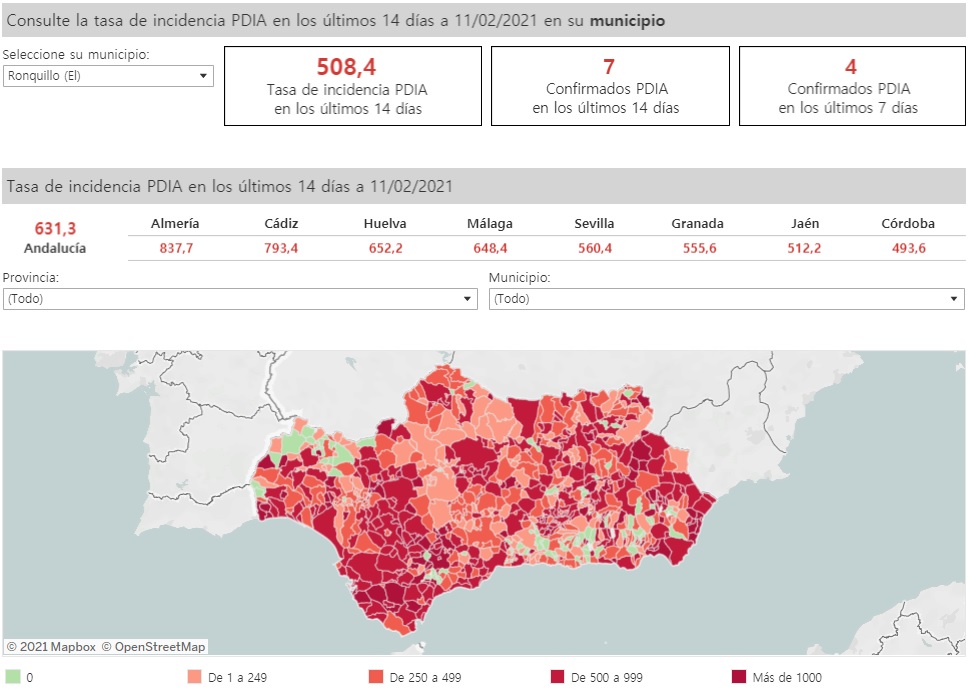The width and height of the screenshot is (969, 692).
Task: Select the Cádiz province column header
Action: coord(281,224)
